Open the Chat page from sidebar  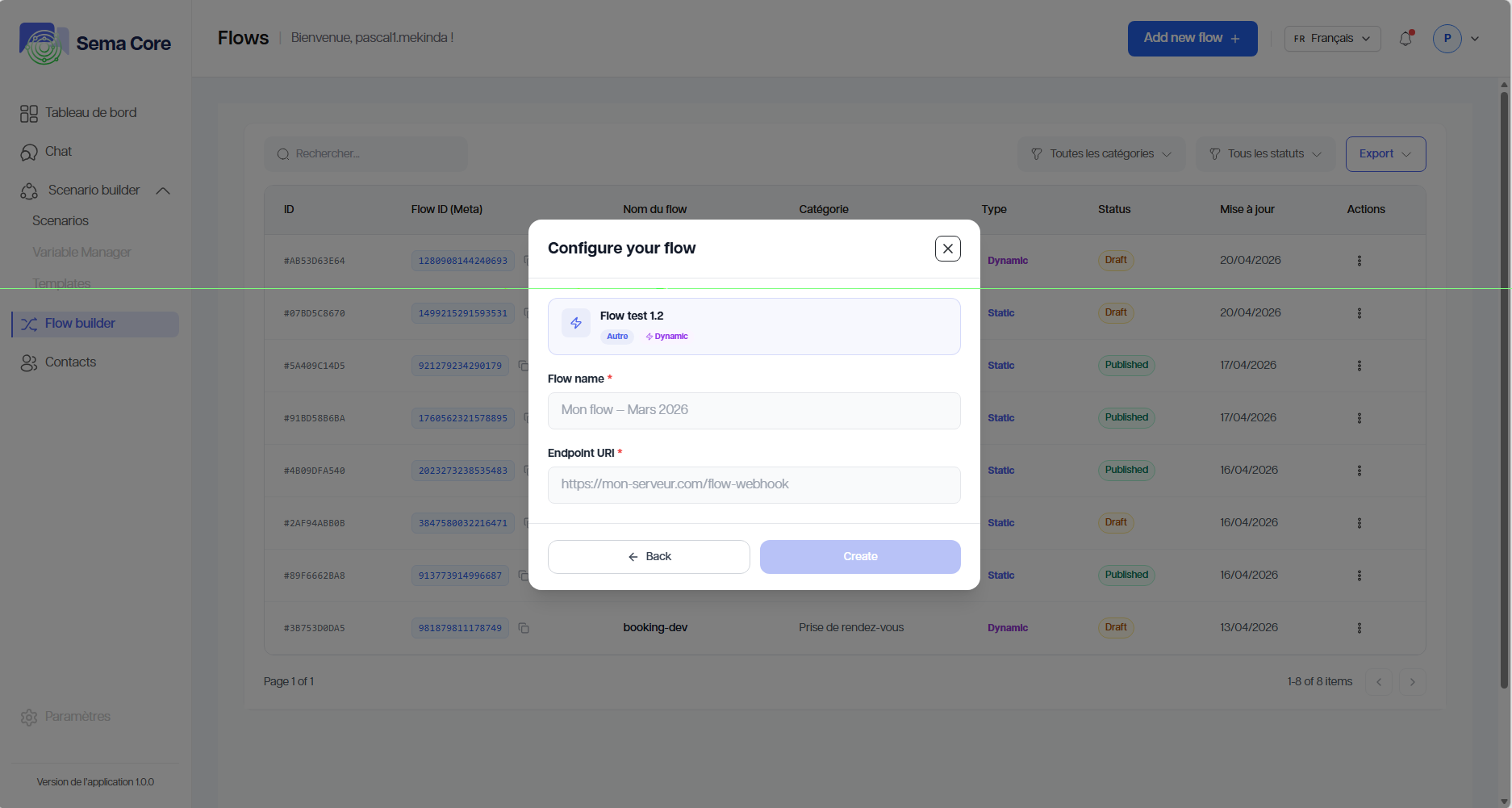(x=58, y=152)
